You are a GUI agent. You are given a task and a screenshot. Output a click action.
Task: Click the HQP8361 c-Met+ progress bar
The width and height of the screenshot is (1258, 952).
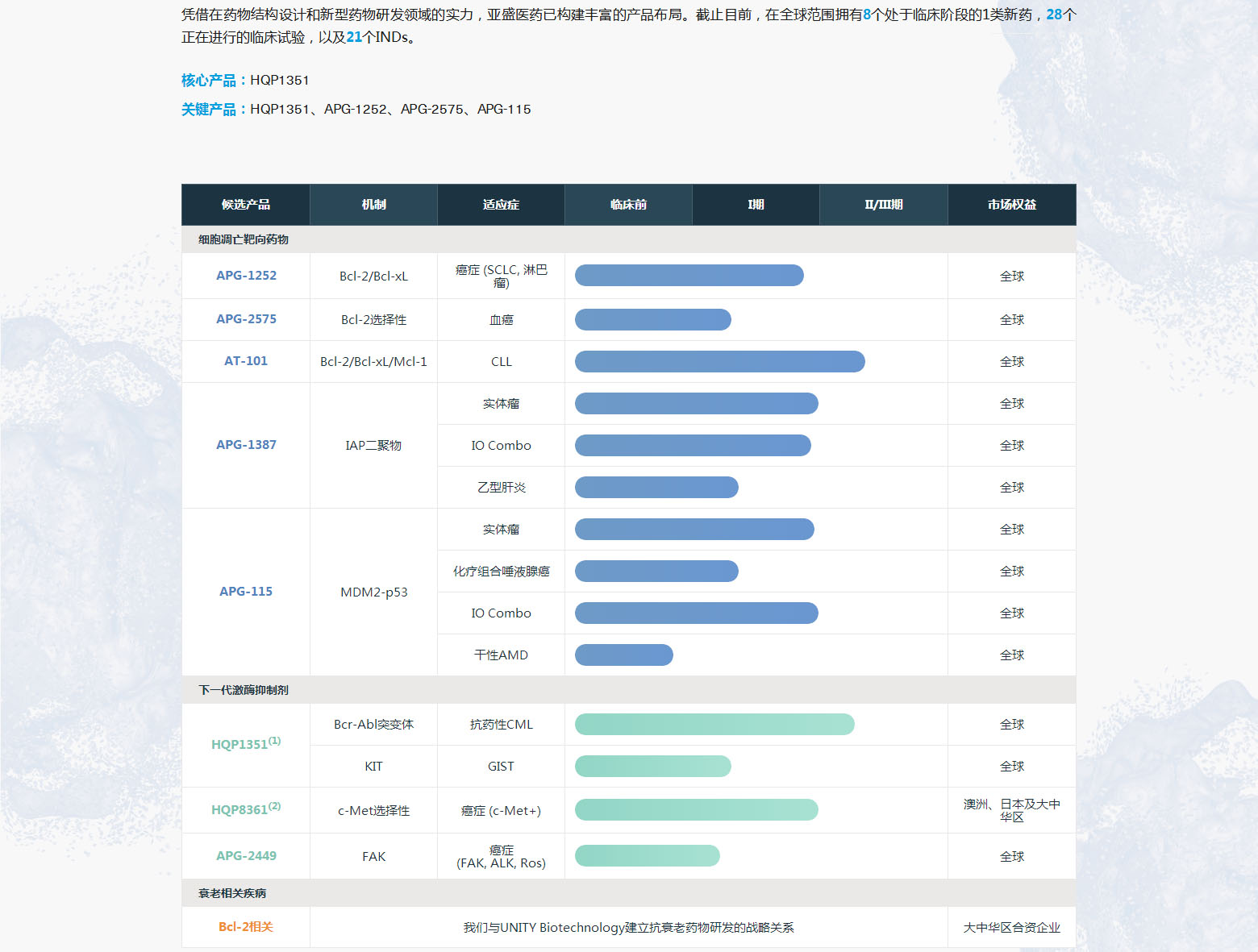tap(697, 809)
